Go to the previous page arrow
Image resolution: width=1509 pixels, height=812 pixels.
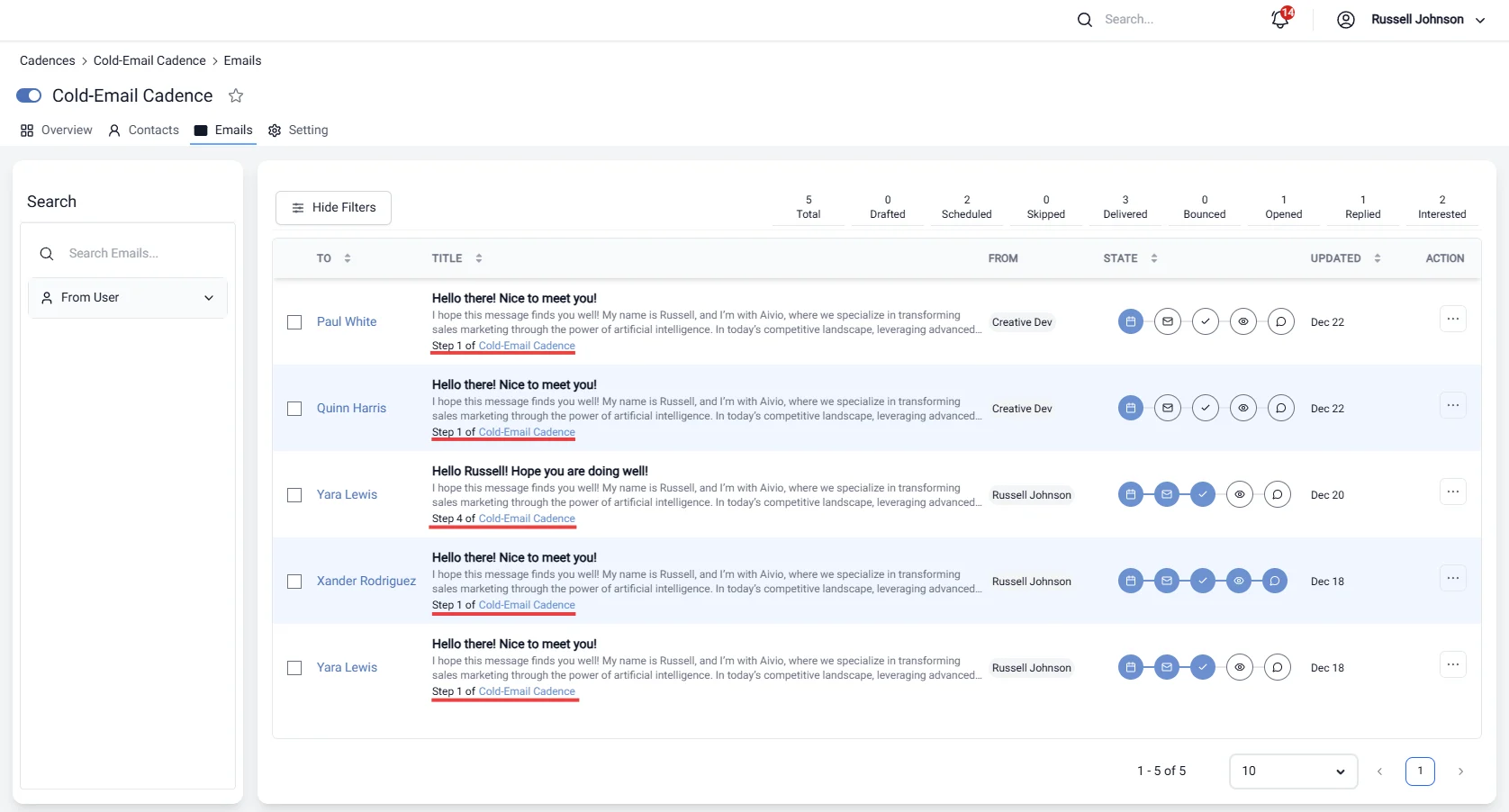(x=1379, y=771)
